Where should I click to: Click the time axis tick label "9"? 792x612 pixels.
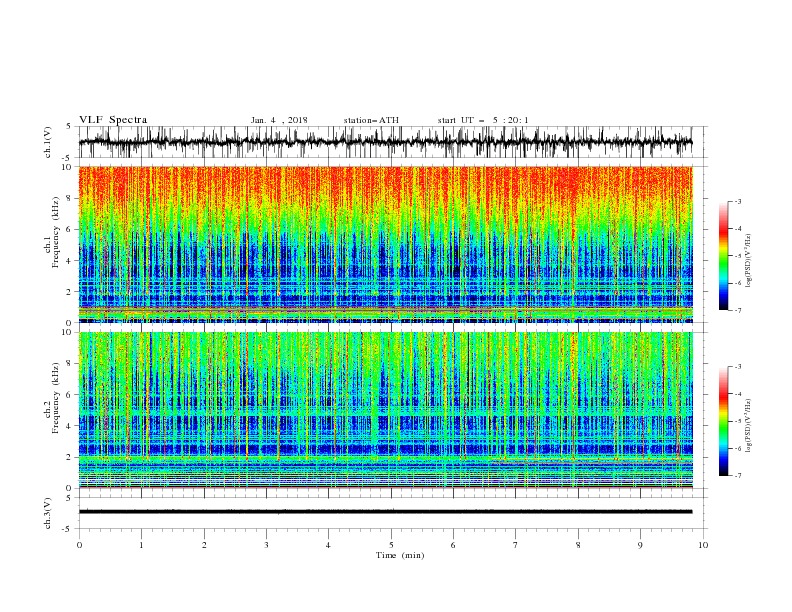[x=640, y=545]
